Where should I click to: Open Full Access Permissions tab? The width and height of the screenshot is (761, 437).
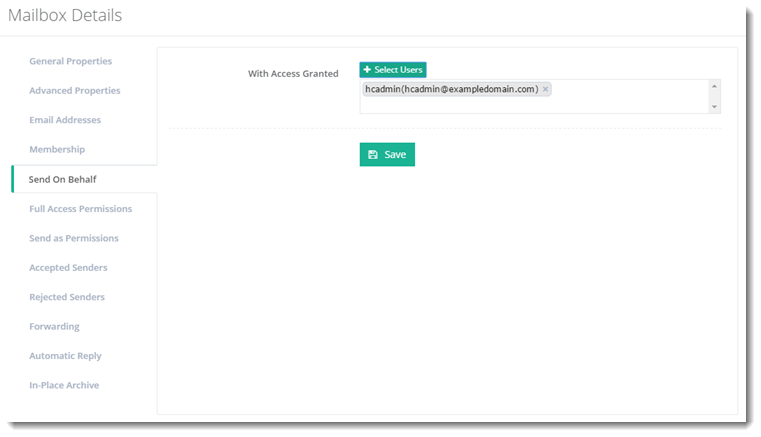coord(80,209)
